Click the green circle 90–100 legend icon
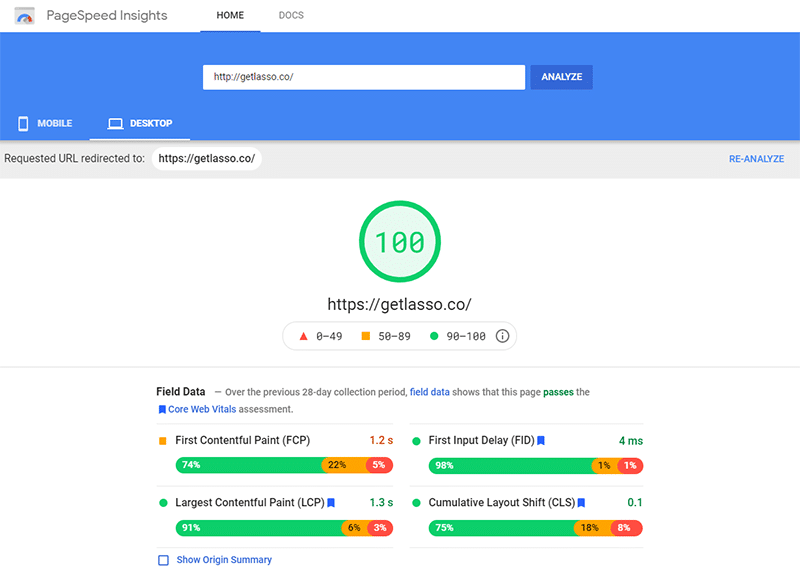Screen dimensions: 800x587 point(434,336)
